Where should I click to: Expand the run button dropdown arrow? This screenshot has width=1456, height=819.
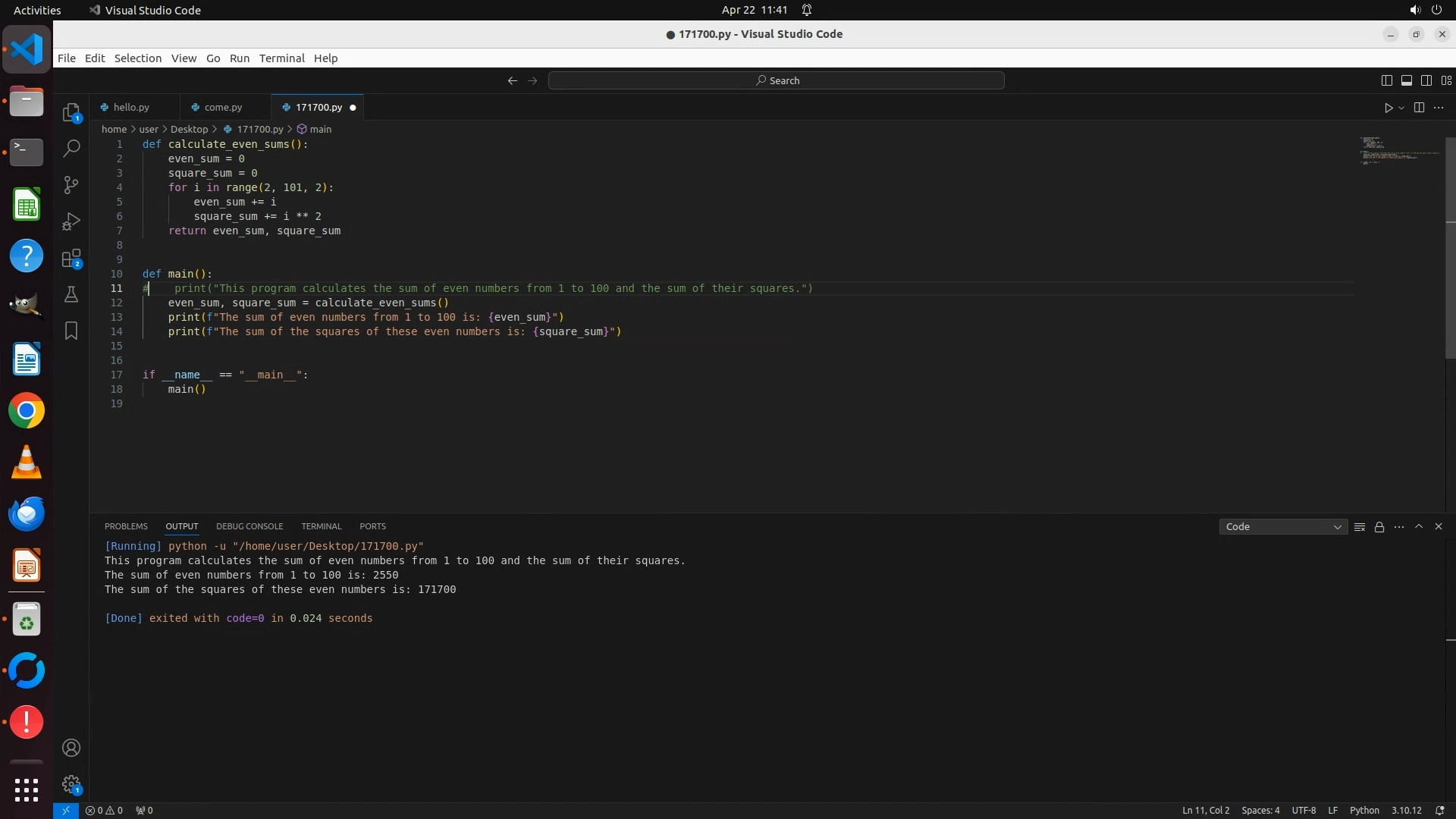click(1401, 108)
